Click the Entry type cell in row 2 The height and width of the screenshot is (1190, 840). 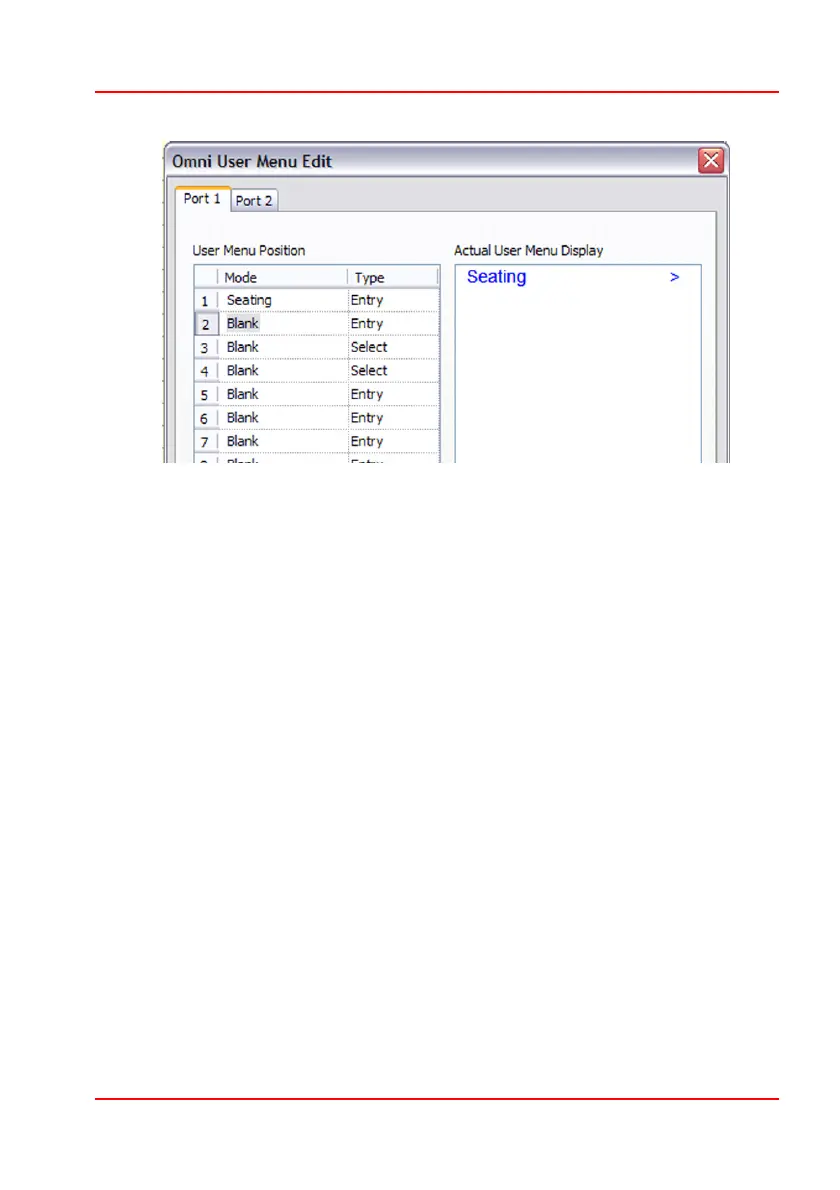coord(393,324)
